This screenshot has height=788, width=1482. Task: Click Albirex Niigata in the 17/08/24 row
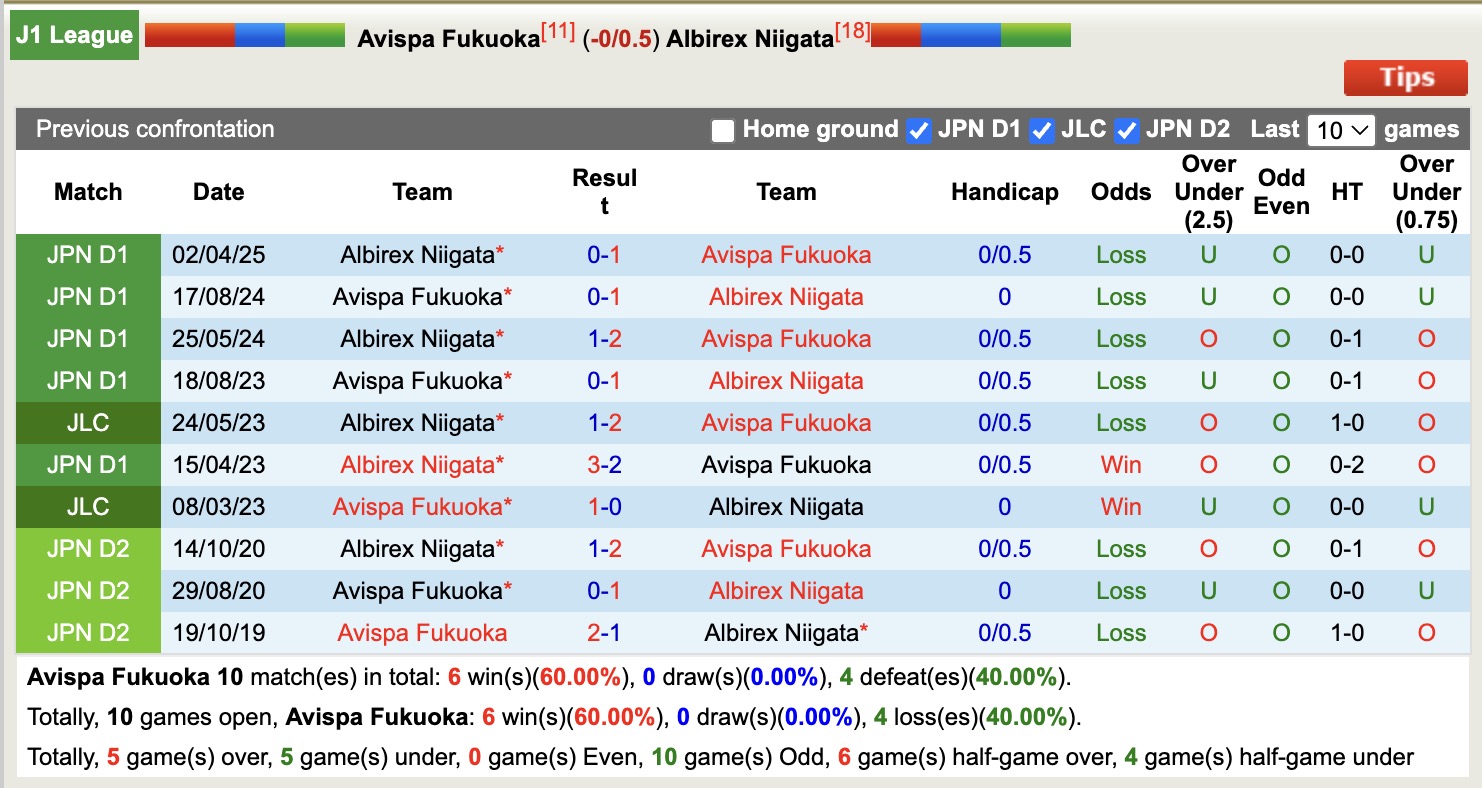786,297
